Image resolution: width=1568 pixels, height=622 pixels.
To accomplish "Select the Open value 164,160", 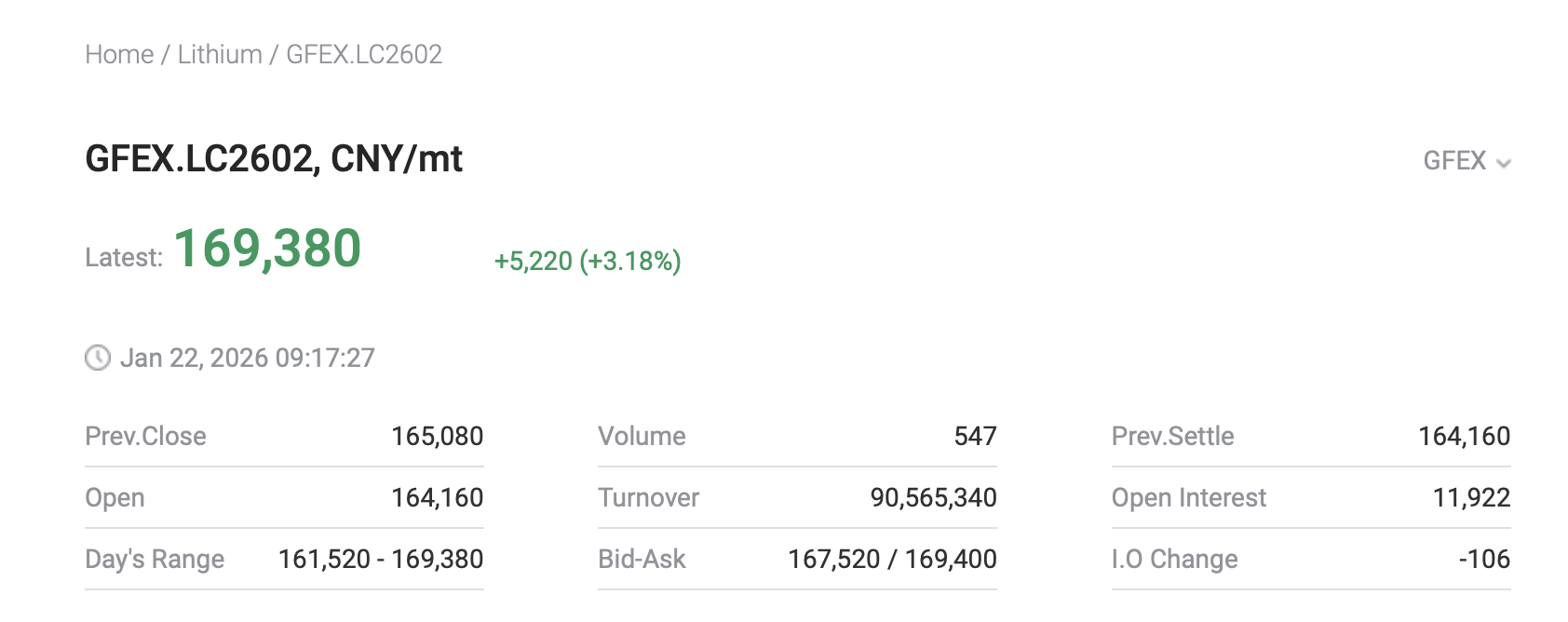I will 439,497.
